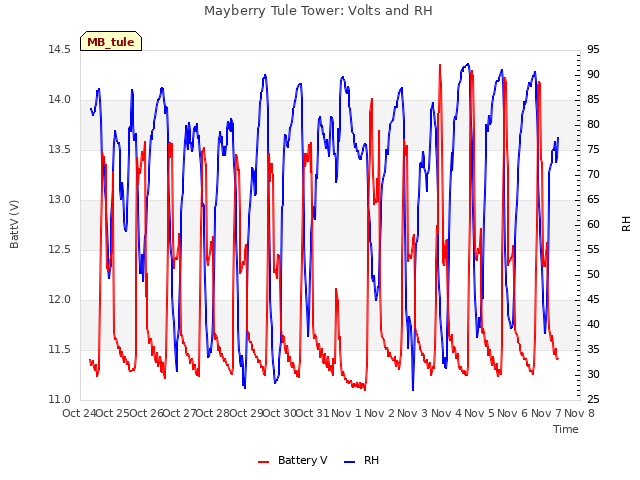Click the Nov 2 x-axis tick label
The height and width of the screenshot is (480, 640).
pos(380,413)
